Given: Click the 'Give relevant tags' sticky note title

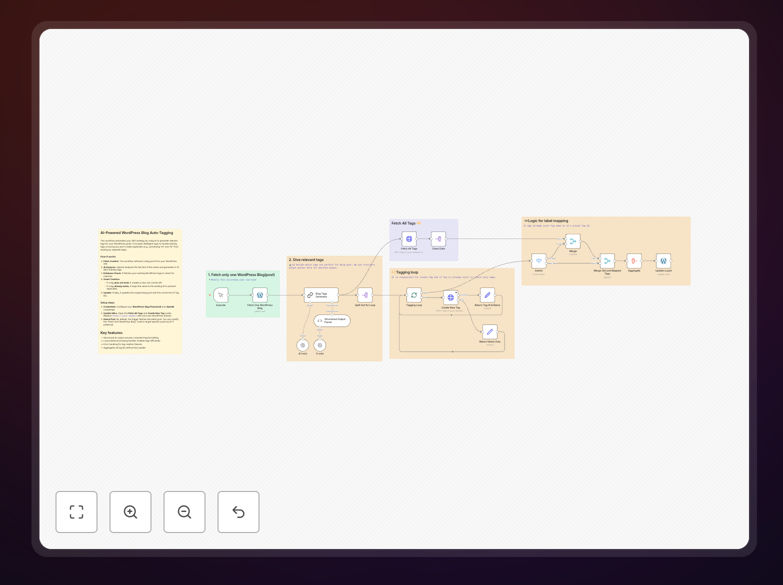Looking at the screenshot, I should click(306, 260).
